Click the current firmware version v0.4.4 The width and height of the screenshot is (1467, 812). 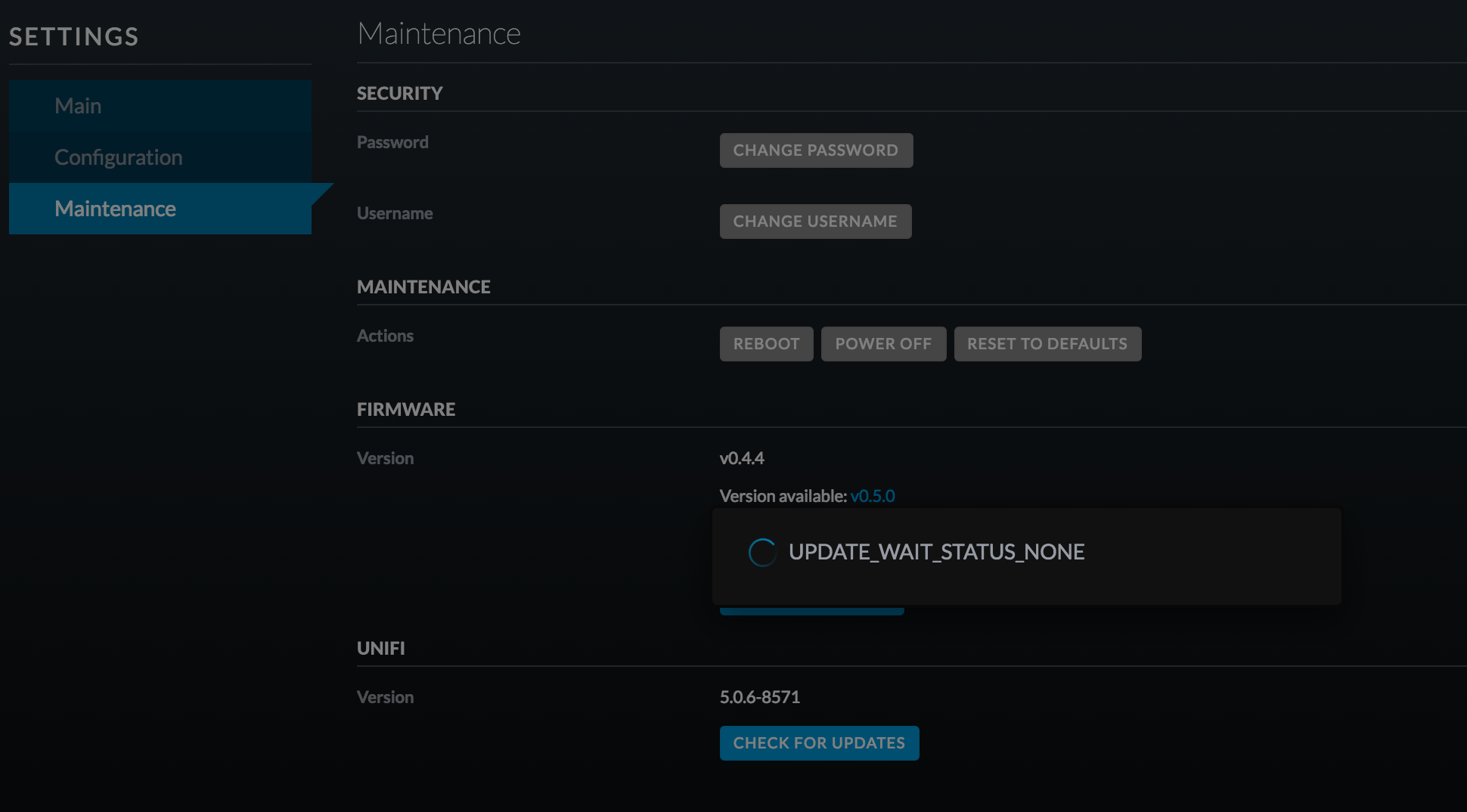tap(742, 458)
